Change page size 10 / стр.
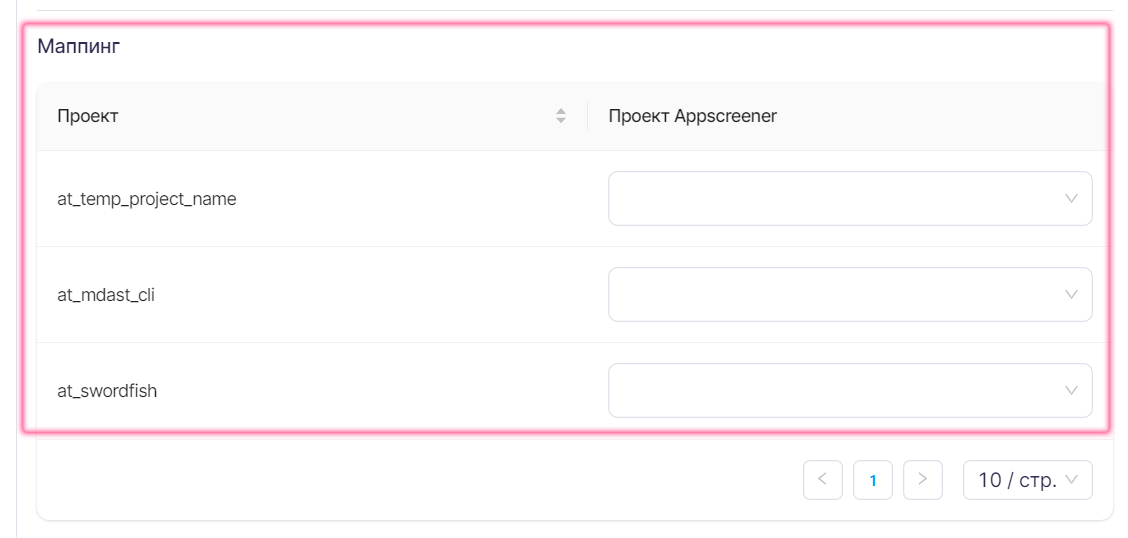Screen dimensions: 1128x538 (1017, 480)
